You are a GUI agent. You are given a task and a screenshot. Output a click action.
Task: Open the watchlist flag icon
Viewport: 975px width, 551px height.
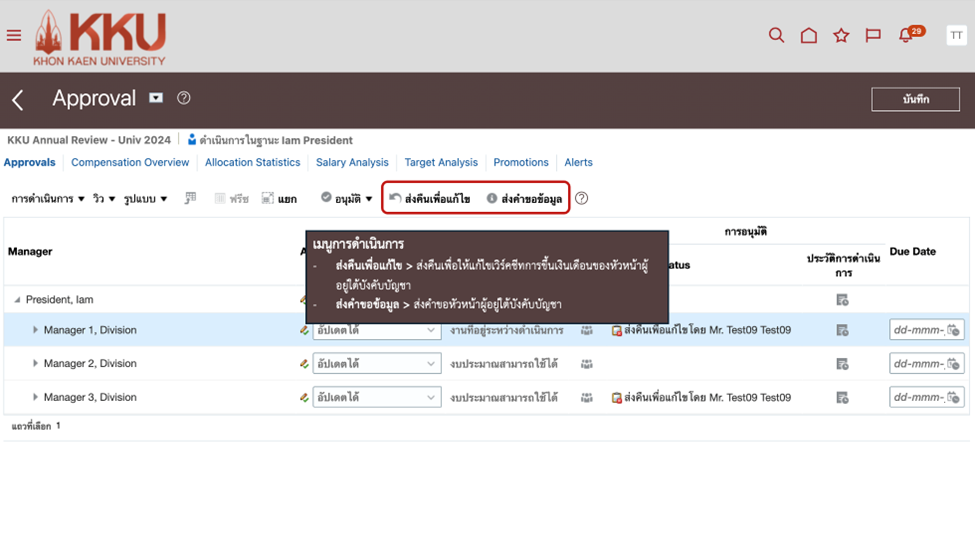[873, 36]
